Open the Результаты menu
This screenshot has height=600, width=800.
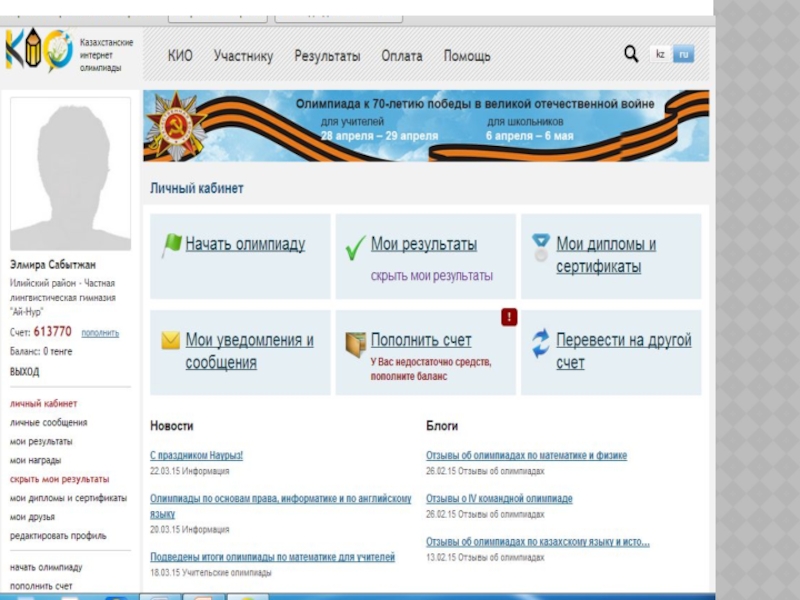pos(327,56)
